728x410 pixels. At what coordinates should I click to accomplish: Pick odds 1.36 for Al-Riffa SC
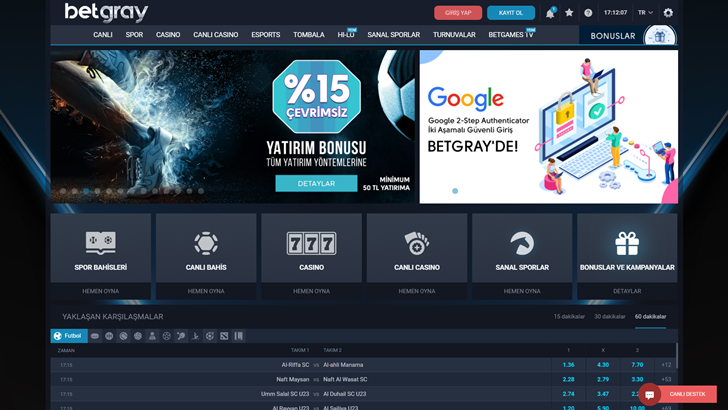pos(568,365)
